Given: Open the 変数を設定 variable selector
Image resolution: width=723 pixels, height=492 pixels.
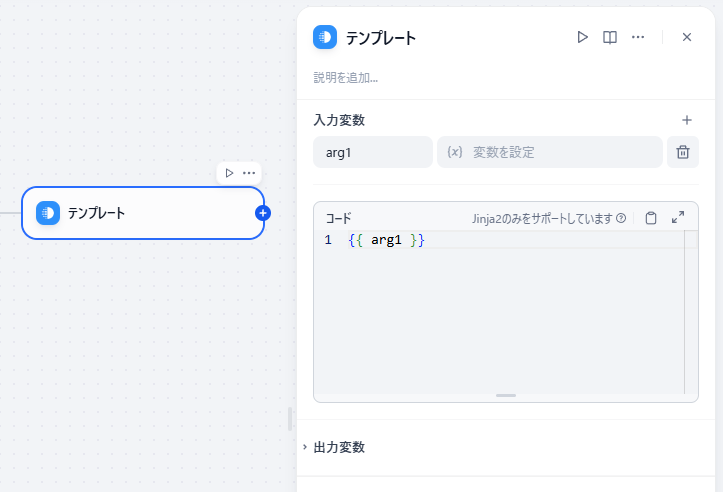Looking at the screenshot, I should (x=550, y=152).
